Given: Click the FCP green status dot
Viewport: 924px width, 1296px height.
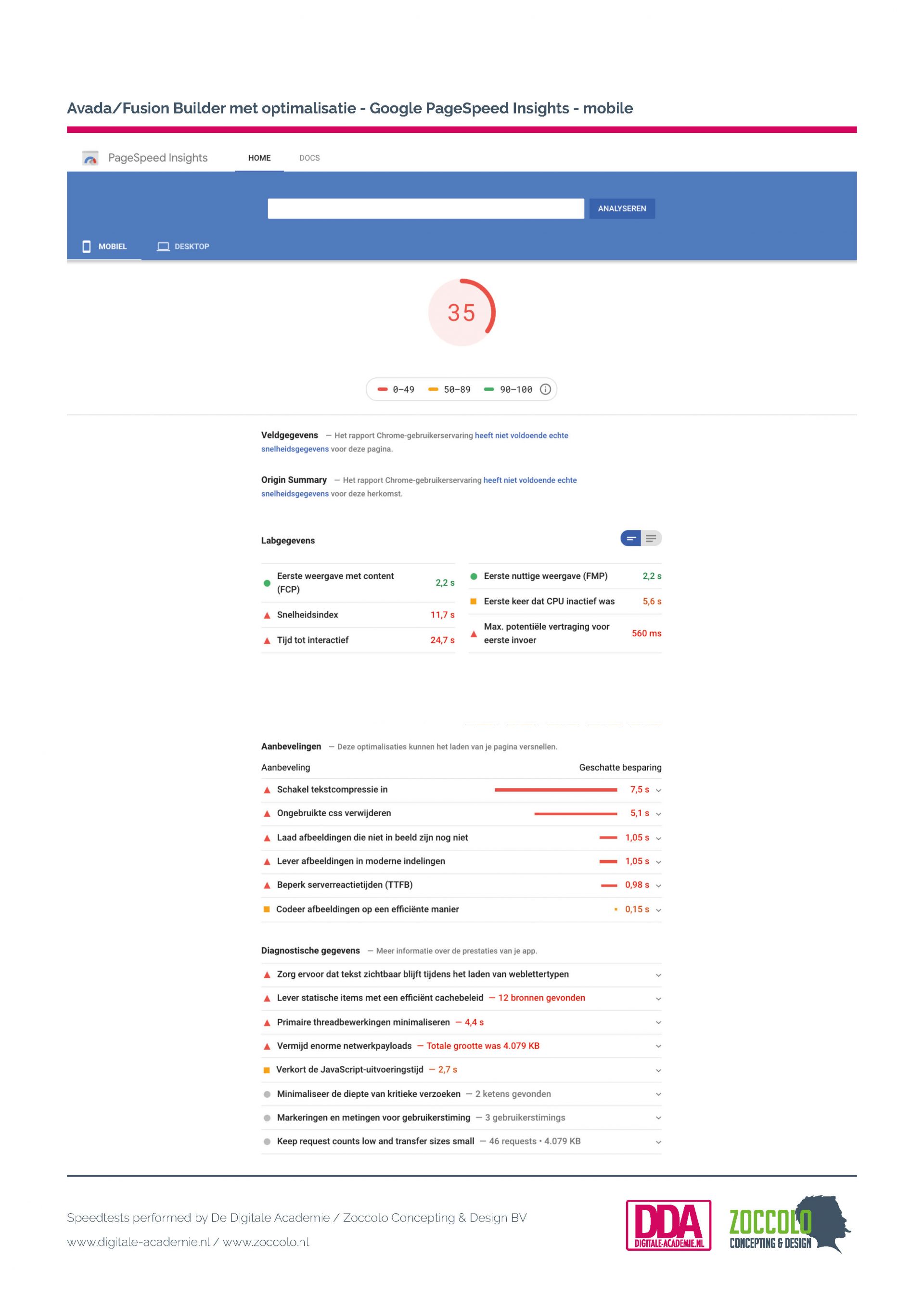Looking at the screenshot, I should point(267,583).
